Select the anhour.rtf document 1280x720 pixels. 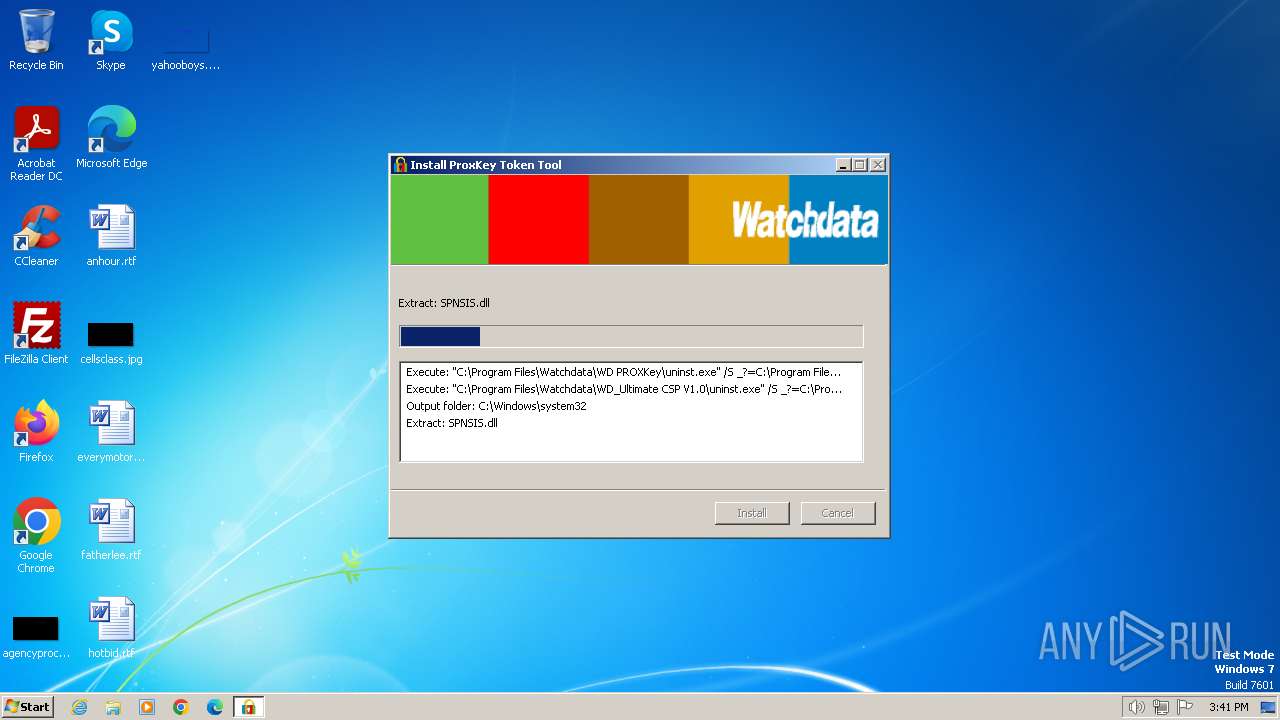[111, 236]
